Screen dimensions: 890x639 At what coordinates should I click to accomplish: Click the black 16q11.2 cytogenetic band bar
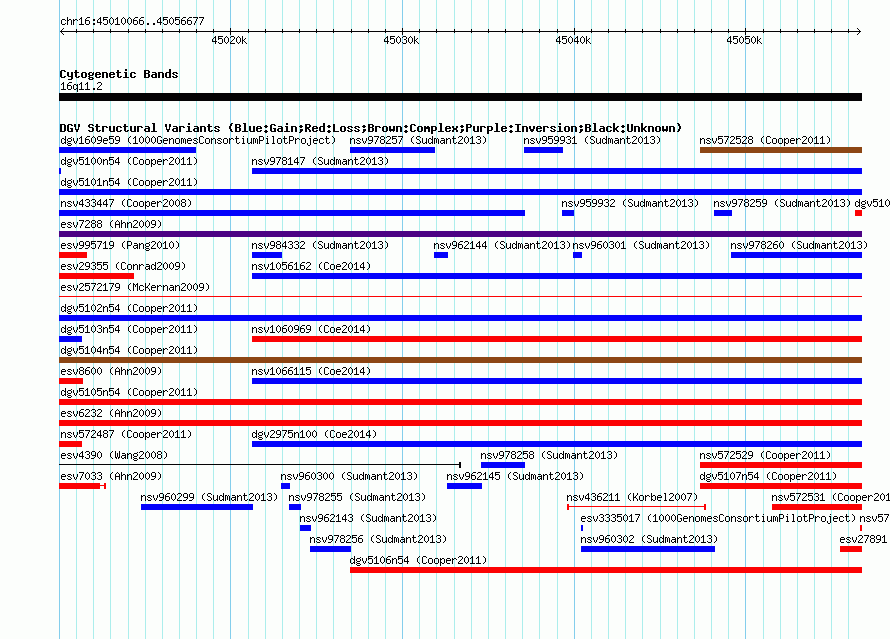(x=460, y=97)
